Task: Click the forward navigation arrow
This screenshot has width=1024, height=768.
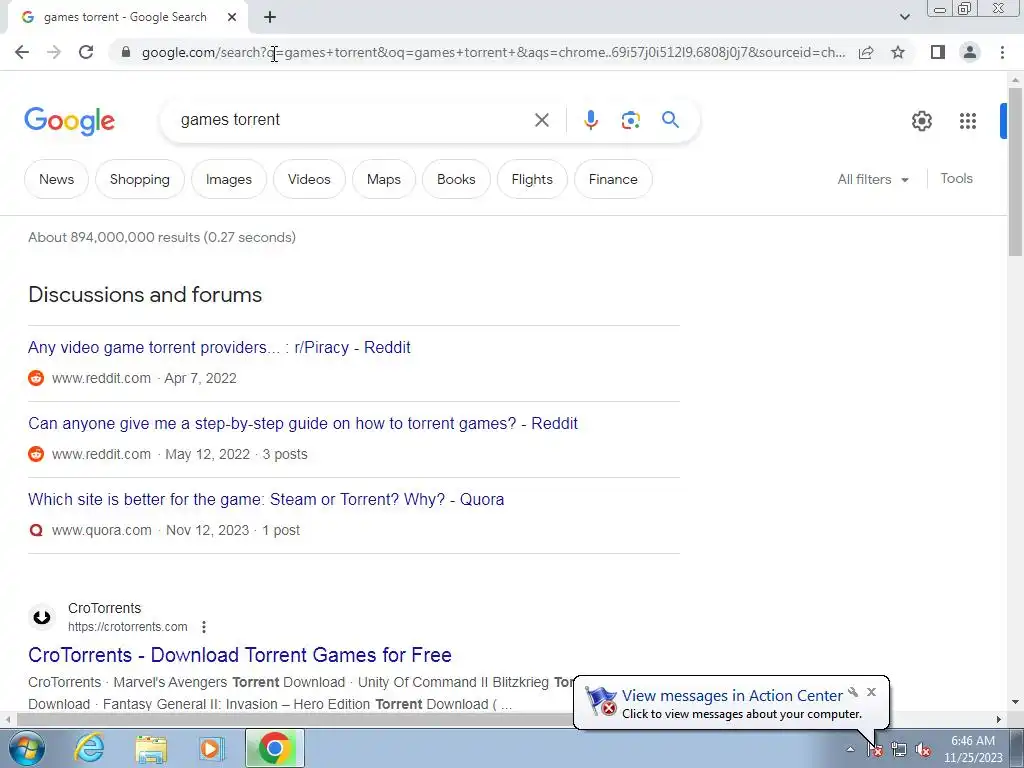Action: [x=54, y=52]
